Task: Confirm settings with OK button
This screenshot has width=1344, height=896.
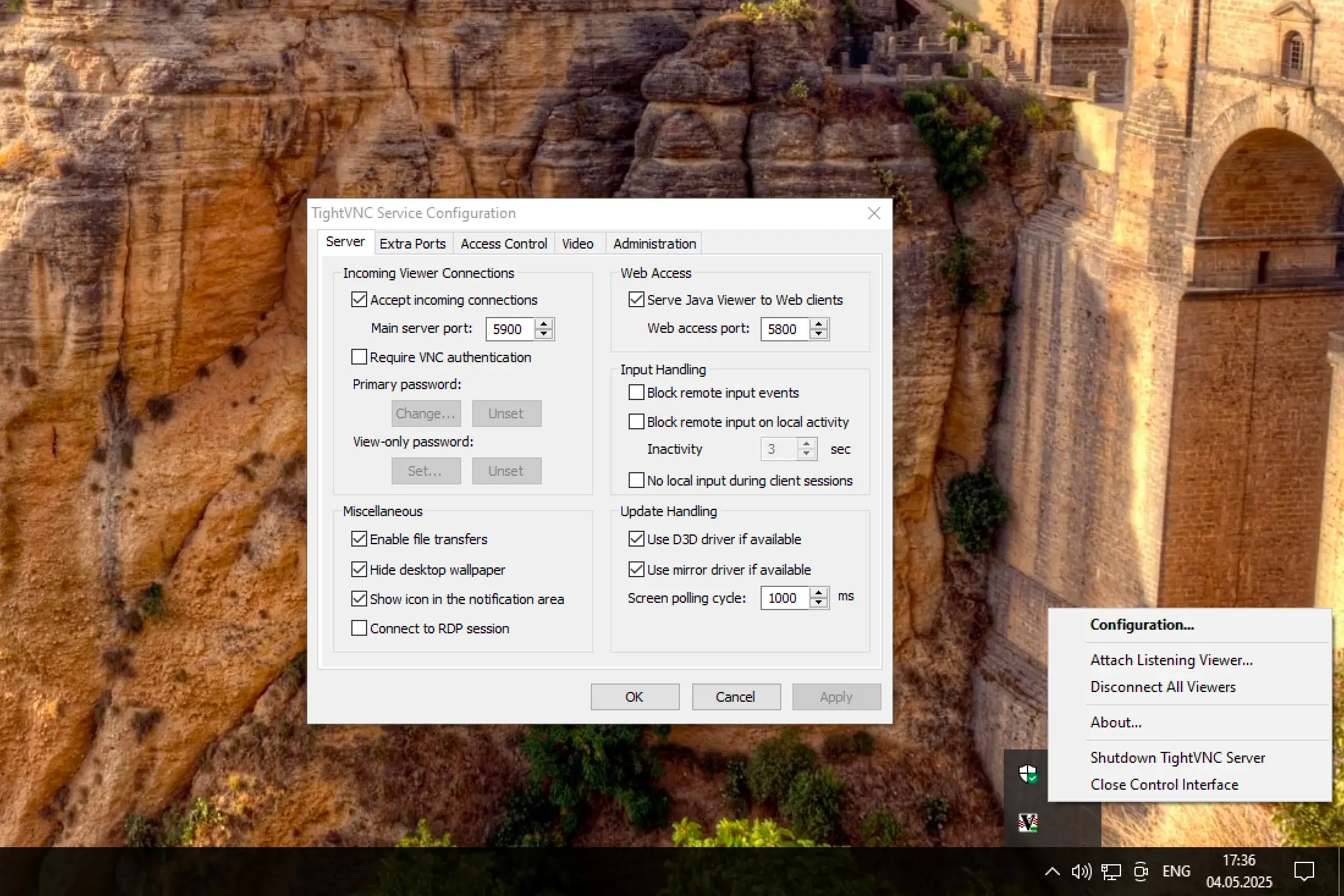Action: pos(635,697)
